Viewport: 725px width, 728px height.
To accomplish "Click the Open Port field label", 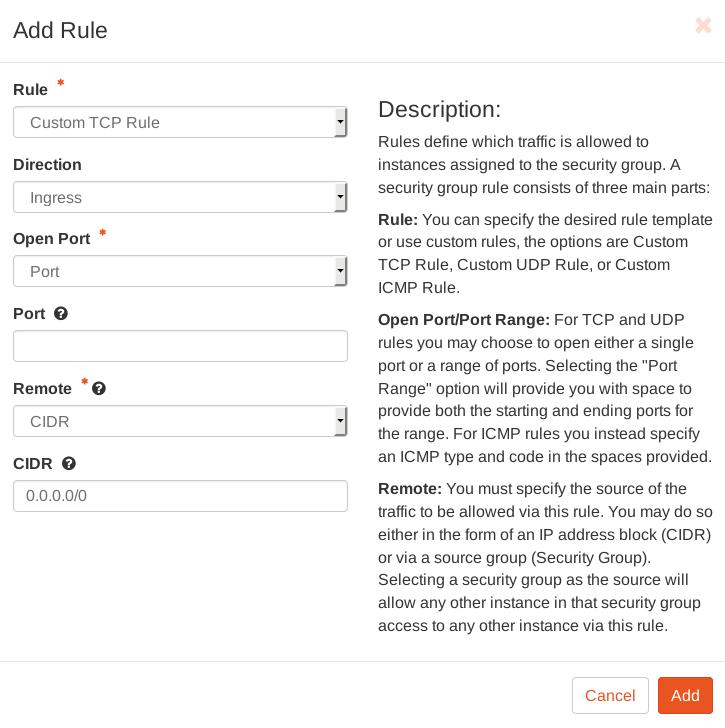I will [x=51, y=239].
